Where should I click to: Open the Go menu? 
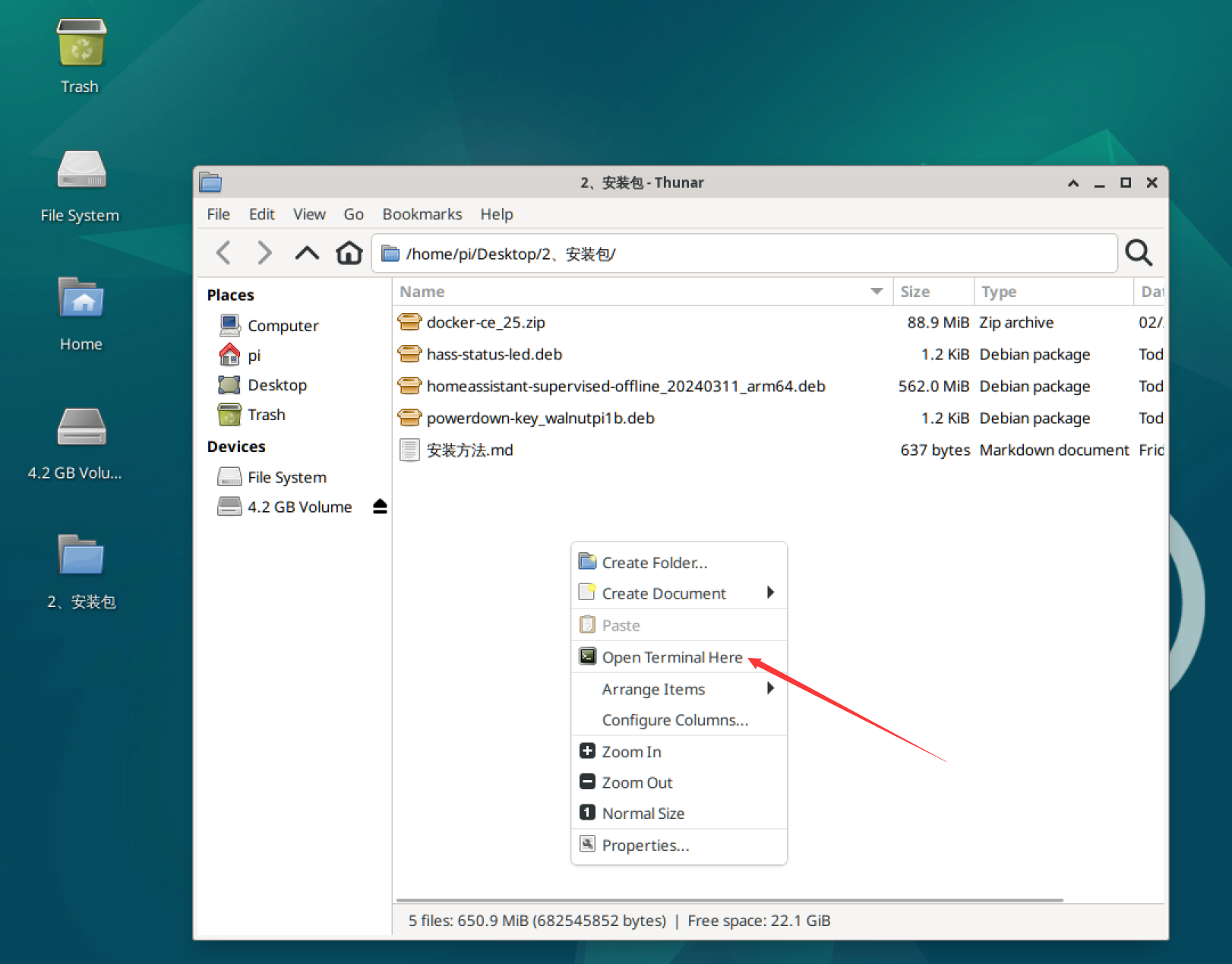click(353, 214)
